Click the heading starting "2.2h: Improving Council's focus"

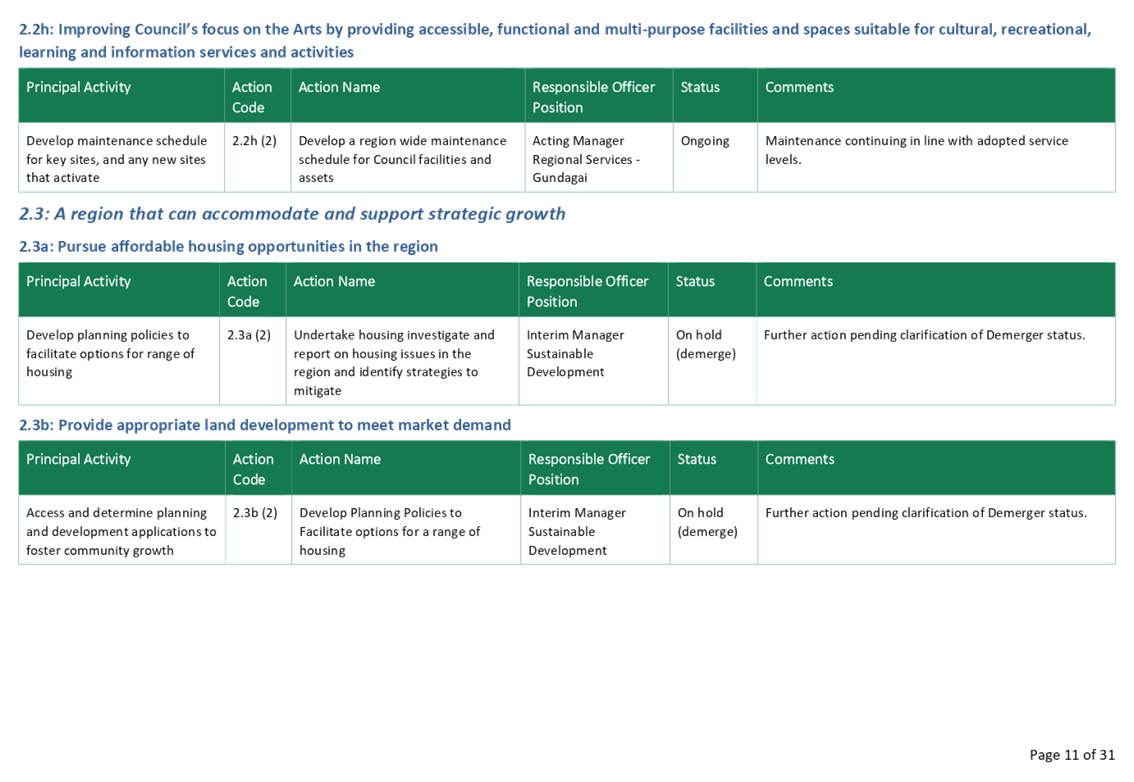click(x=555, y=41)
